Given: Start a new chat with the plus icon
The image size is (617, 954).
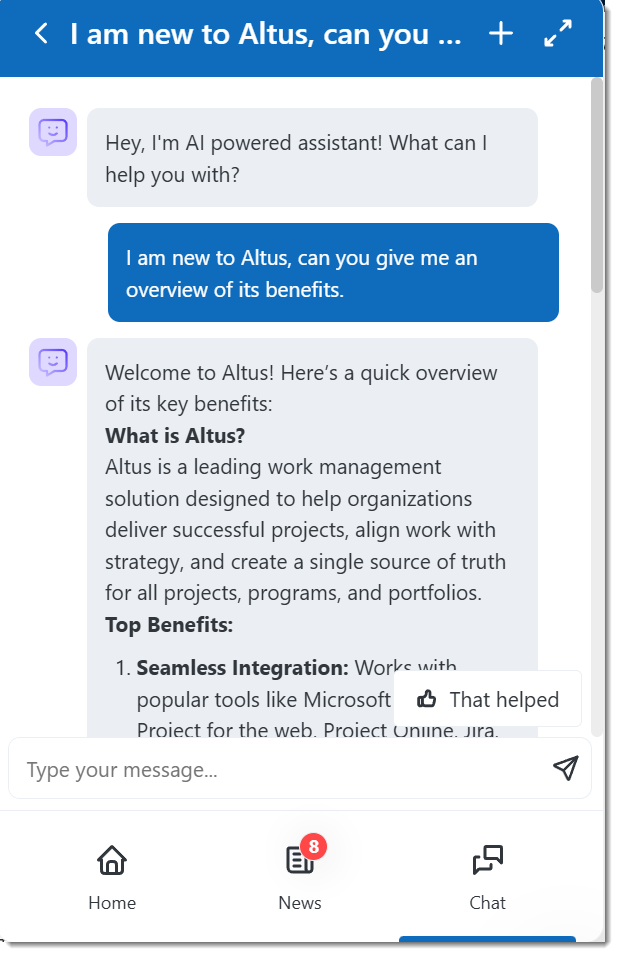Looking at the screenshot, I should coord(501,34).
